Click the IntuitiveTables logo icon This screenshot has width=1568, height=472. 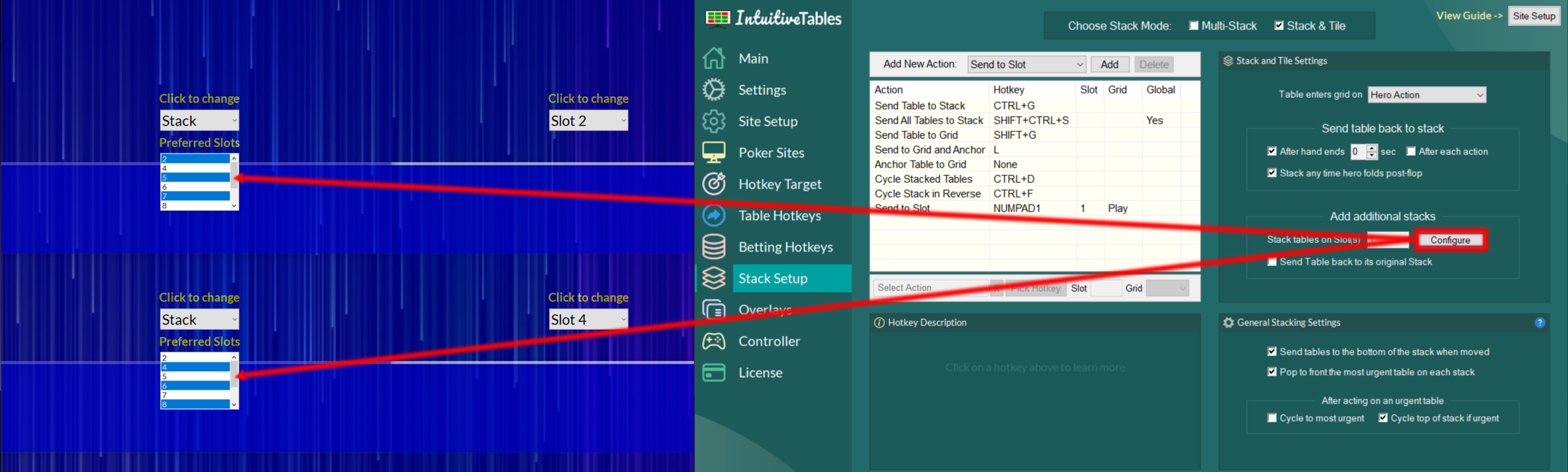pos(718,18)
